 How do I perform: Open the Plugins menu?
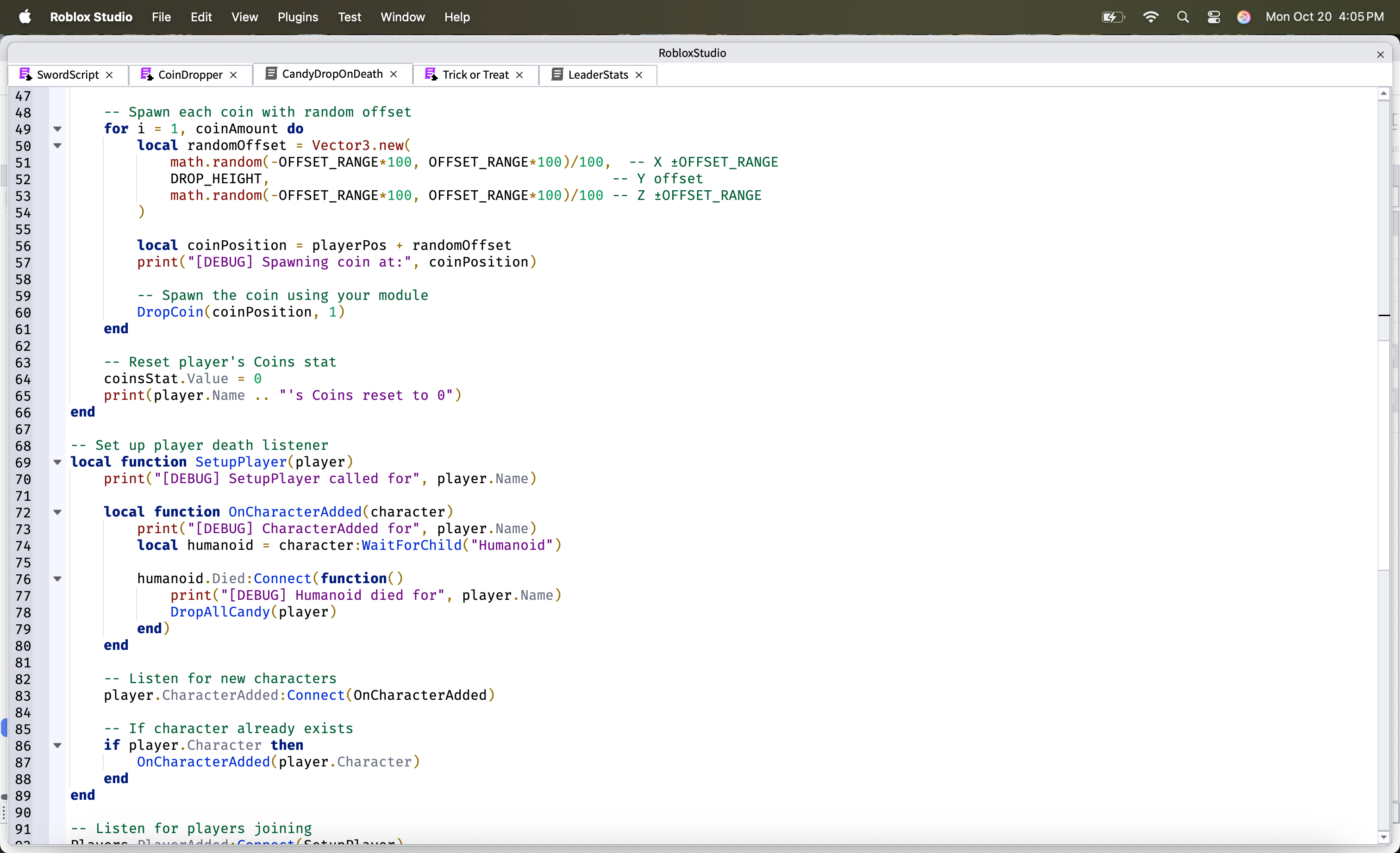(x=298, y=17)
